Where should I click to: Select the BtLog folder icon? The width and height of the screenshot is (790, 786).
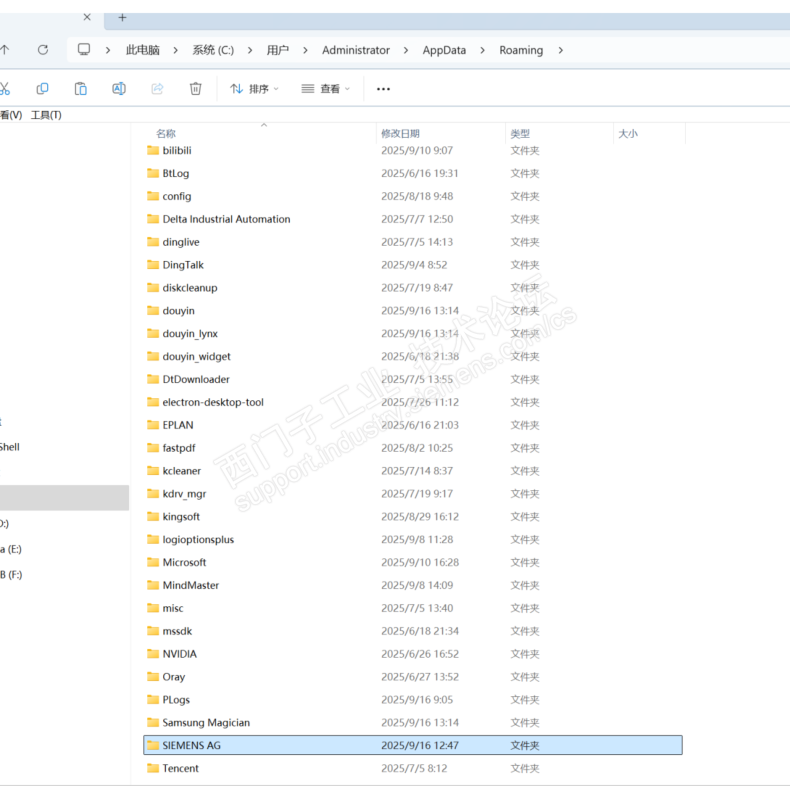pyautogui.click(x=153, y=173)
